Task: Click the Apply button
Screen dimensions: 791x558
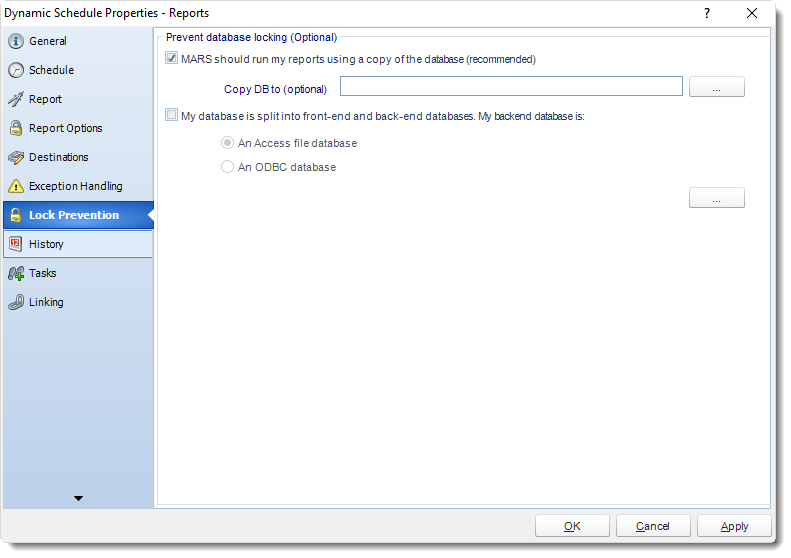Action: tap(734, 526)
